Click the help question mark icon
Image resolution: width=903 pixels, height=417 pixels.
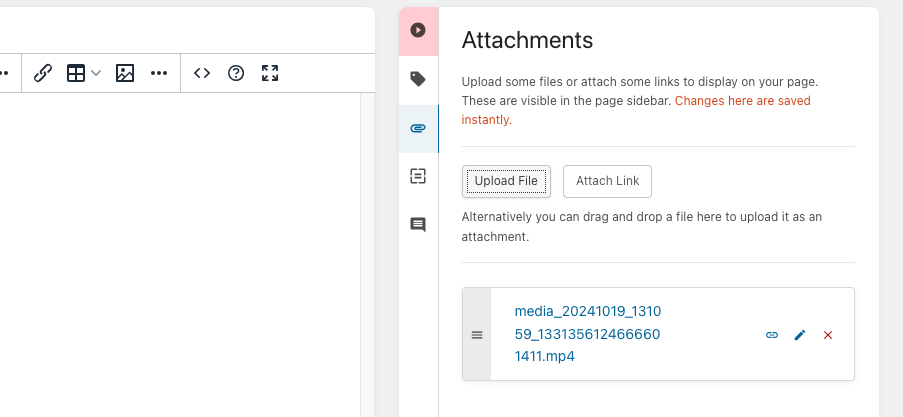click(236, 73)
